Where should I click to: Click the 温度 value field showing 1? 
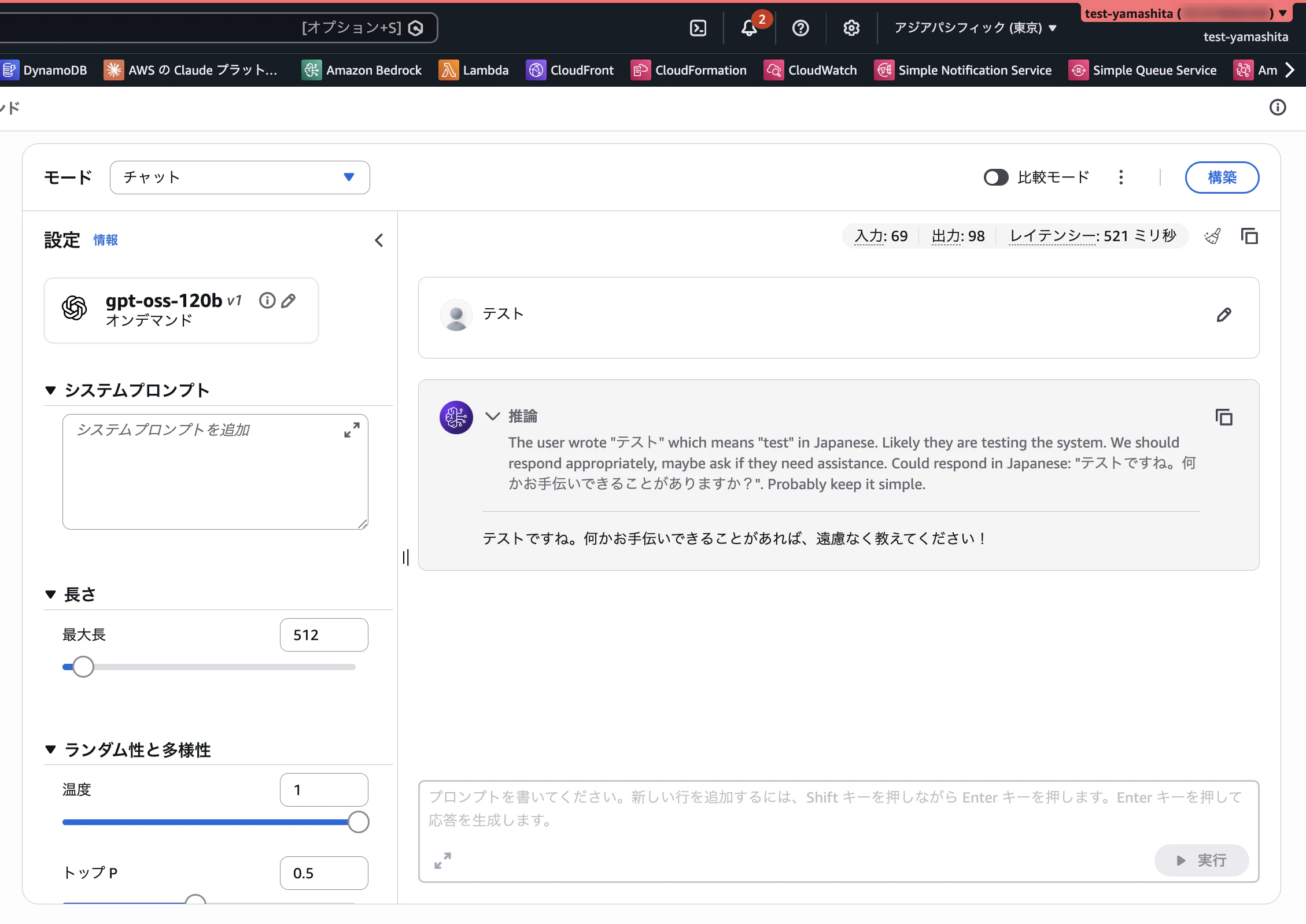point(324,790)
